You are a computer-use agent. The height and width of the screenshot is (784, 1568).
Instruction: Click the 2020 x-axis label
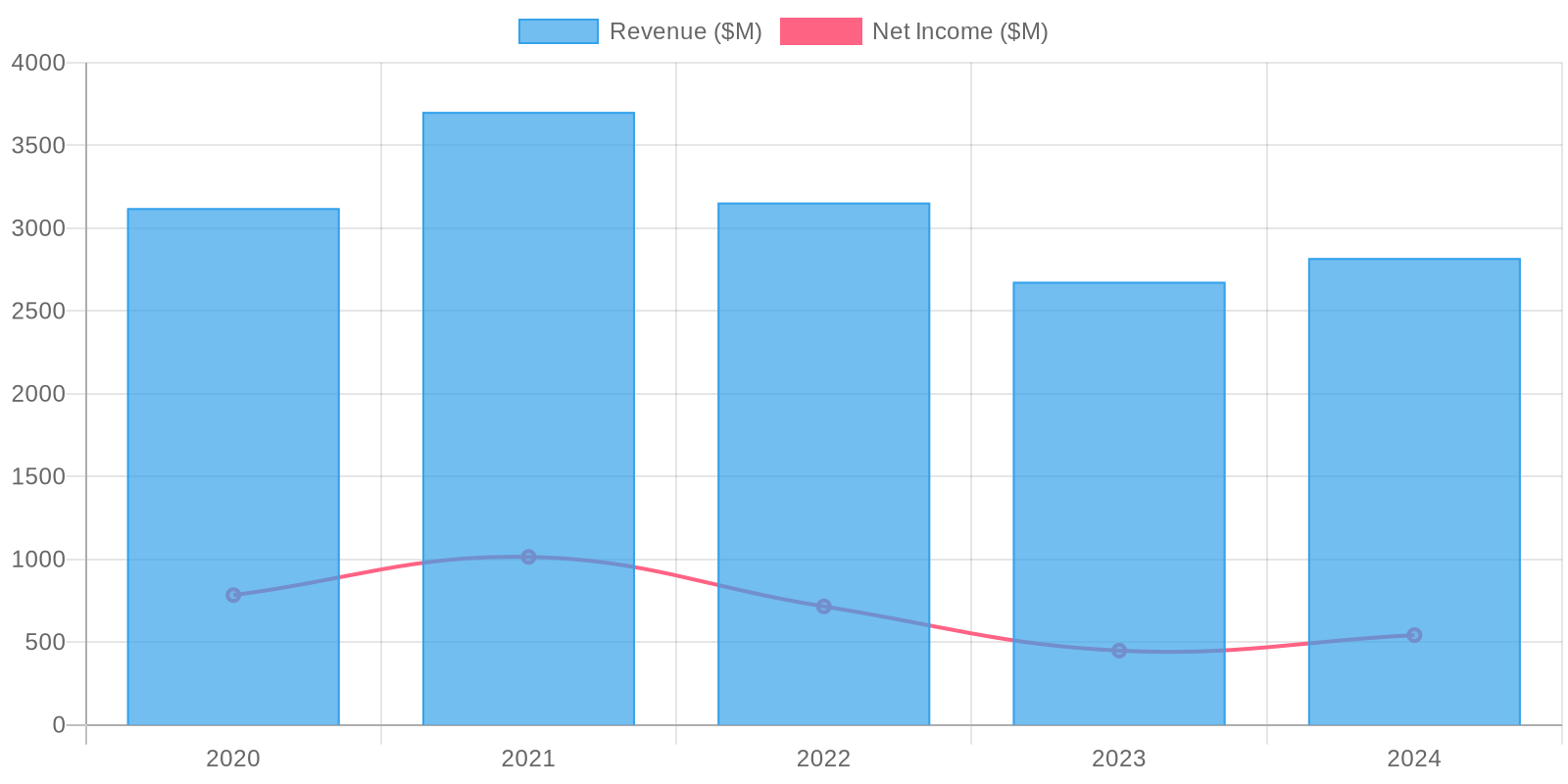click(x=233, y=759)
